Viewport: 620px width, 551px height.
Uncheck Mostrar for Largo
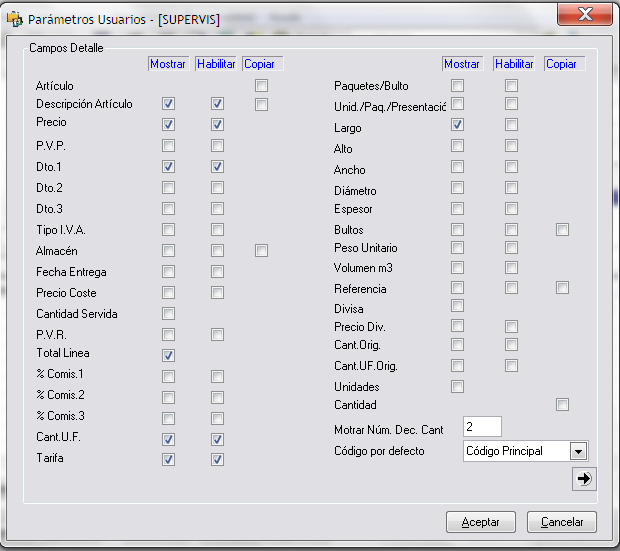[x=457, y=125]
